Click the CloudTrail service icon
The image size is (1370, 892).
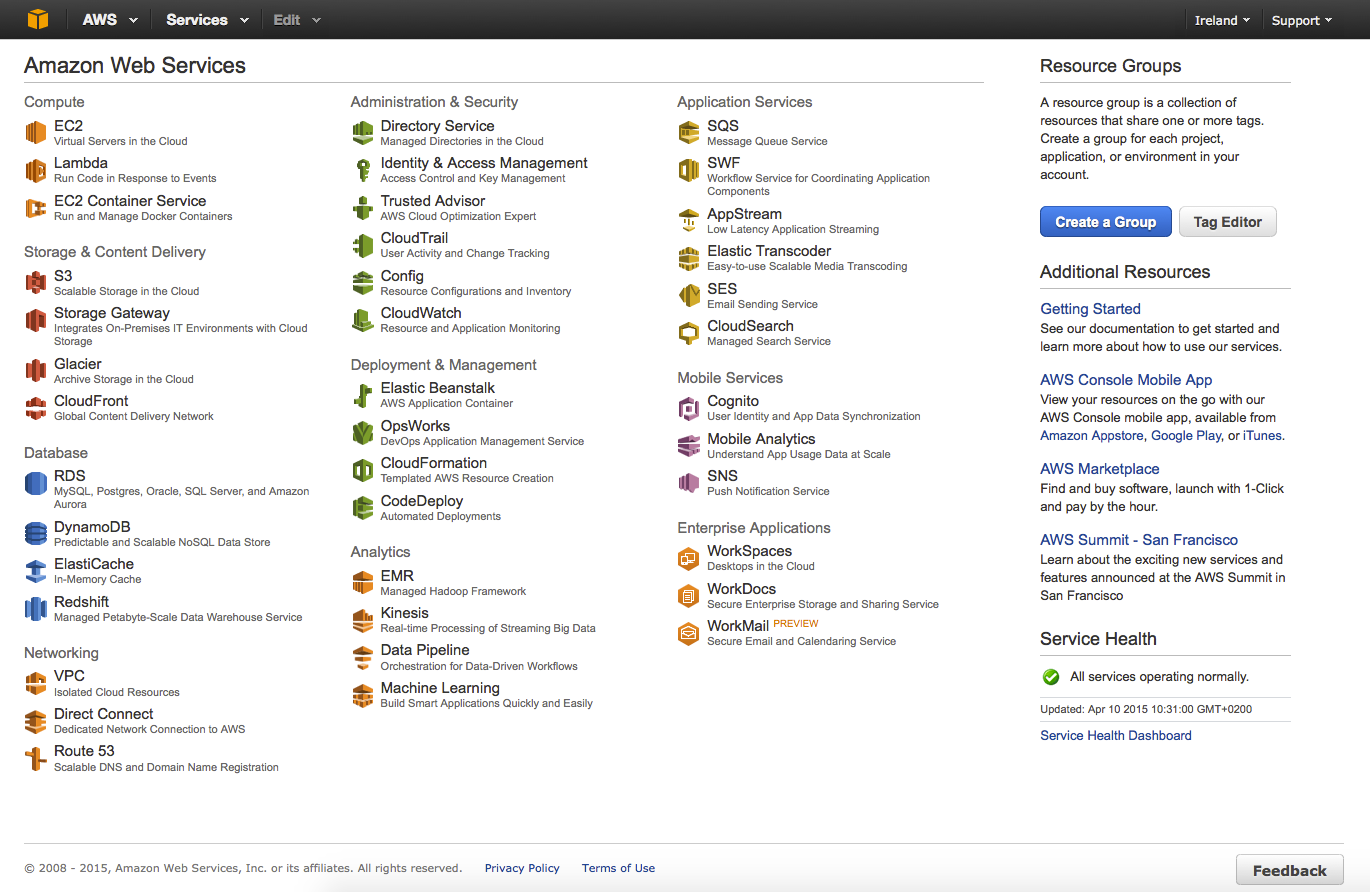(x=363, y=245)
